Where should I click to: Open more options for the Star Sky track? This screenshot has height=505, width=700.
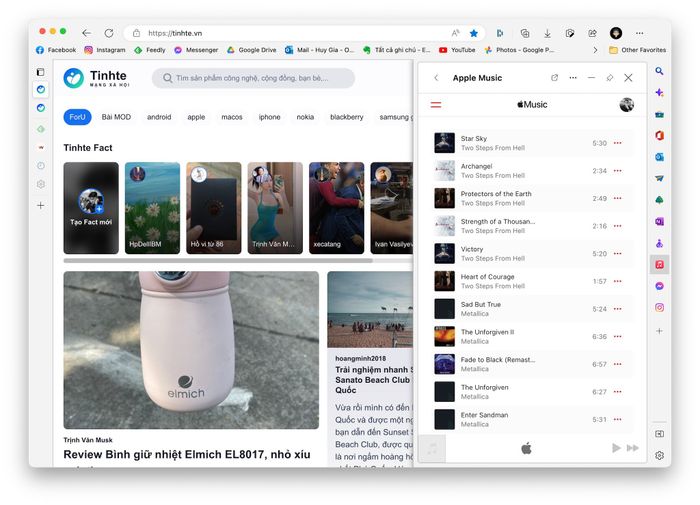click(x=617, y=143)
